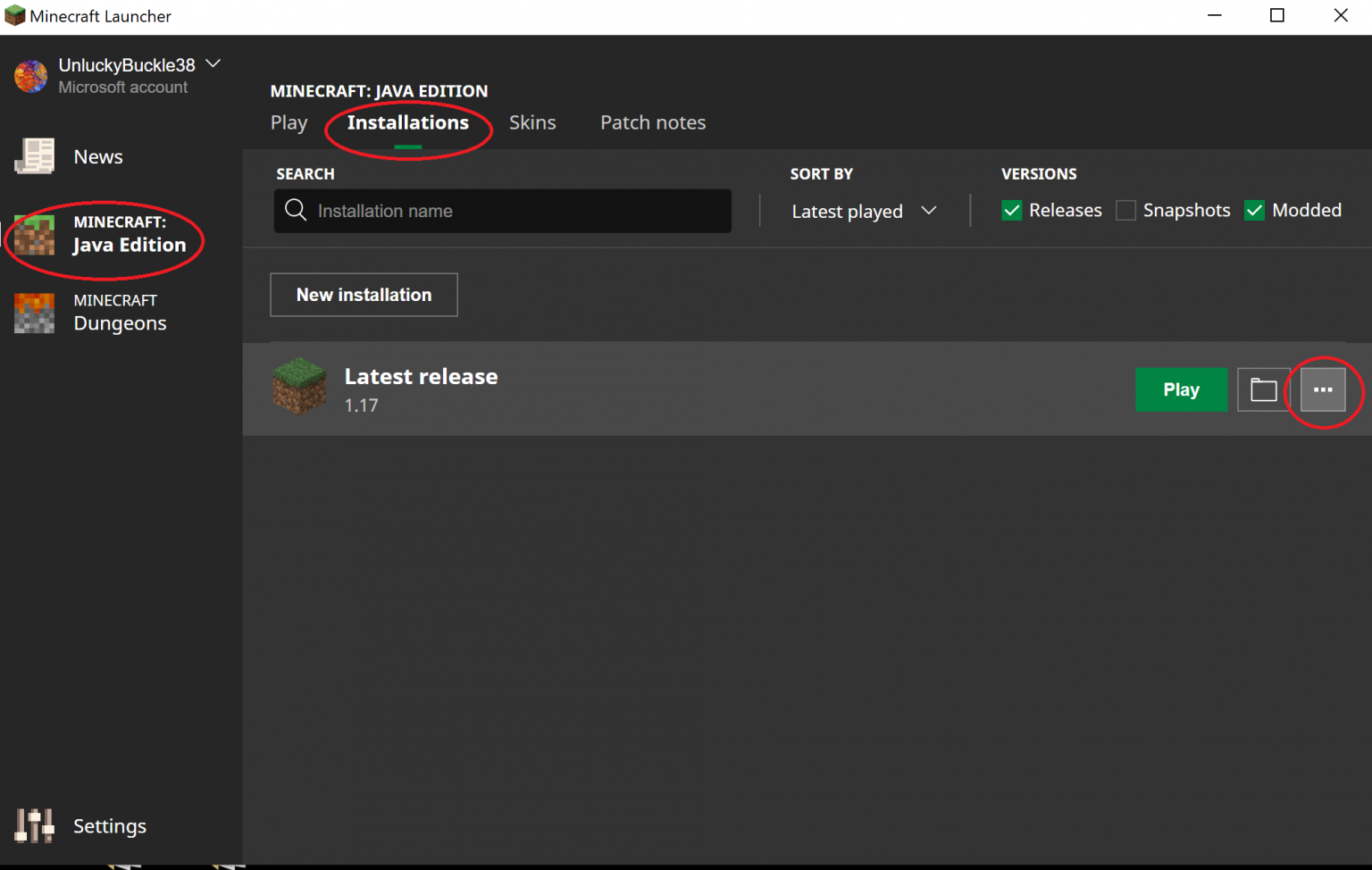Switch to the Play tab
The width and height of the screenshot is (1372, 870).
(x=289, y=122)
